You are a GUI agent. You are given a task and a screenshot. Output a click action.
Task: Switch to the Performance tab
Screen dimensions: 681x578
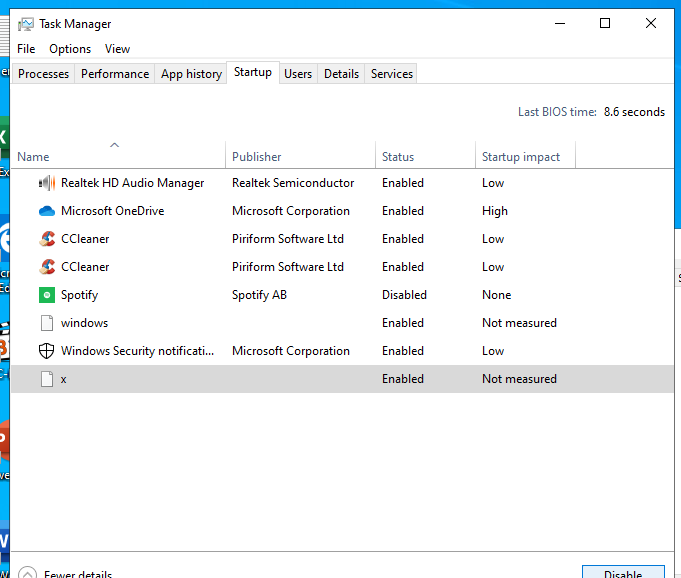(x=115, y=74)
